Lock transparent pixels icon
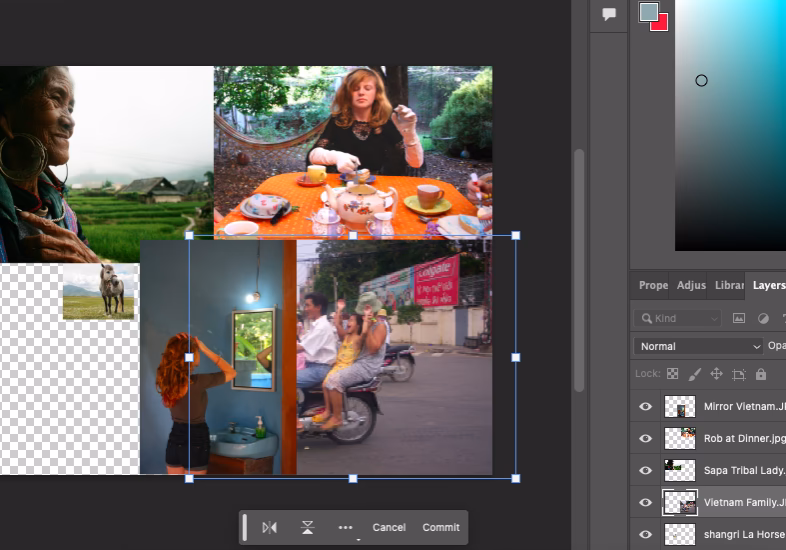The height and width of the screenshot is (550, 786). 672,374
